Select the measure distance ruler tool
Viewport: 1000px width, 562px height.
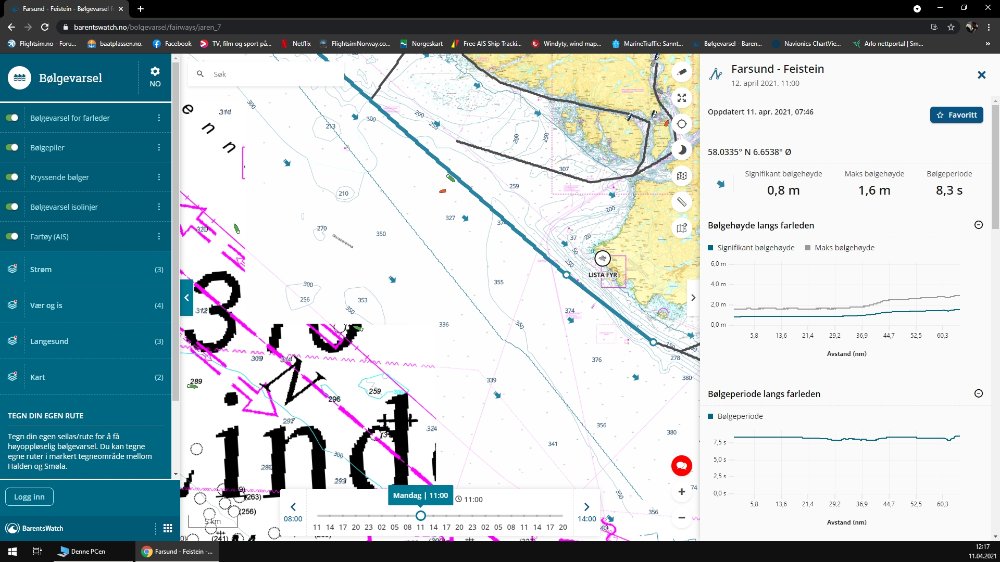click(682, 202)
